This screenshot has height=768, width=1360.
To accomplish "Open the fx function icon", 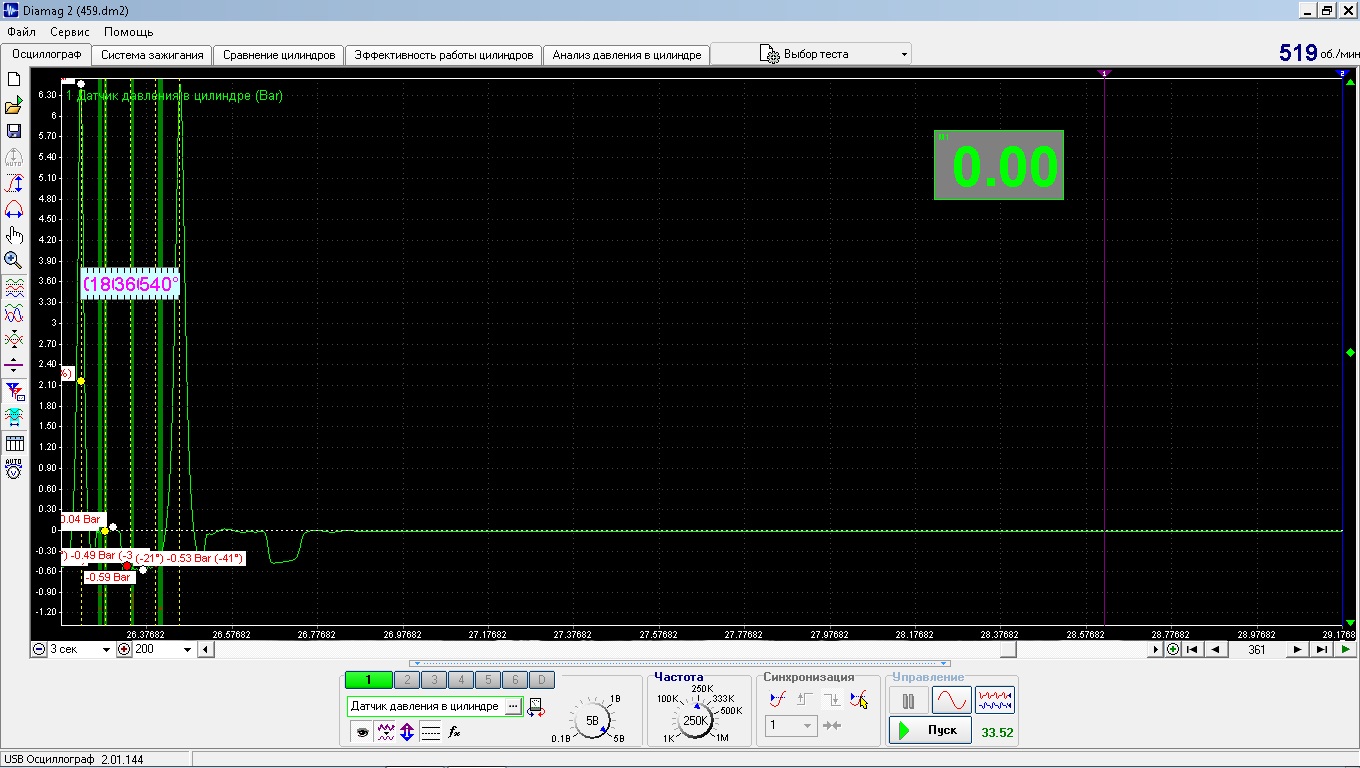I will [454, 732].
